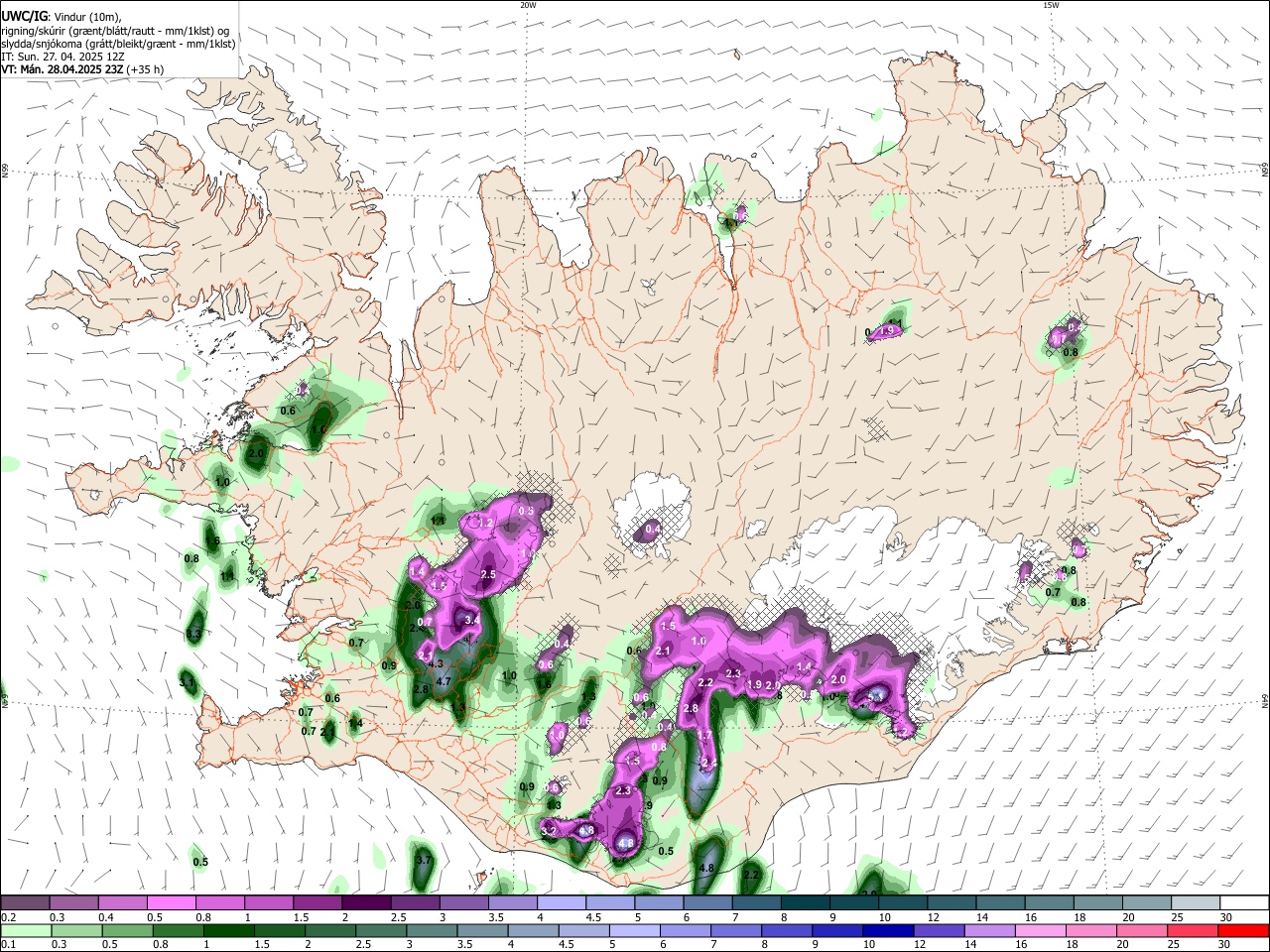Screen dimensions: 1270x952
Task: Click the "VT: Mán. 28.04.2025 23Z (+35 h)" line
Action: pyautogui.click(x=82, y=69)
